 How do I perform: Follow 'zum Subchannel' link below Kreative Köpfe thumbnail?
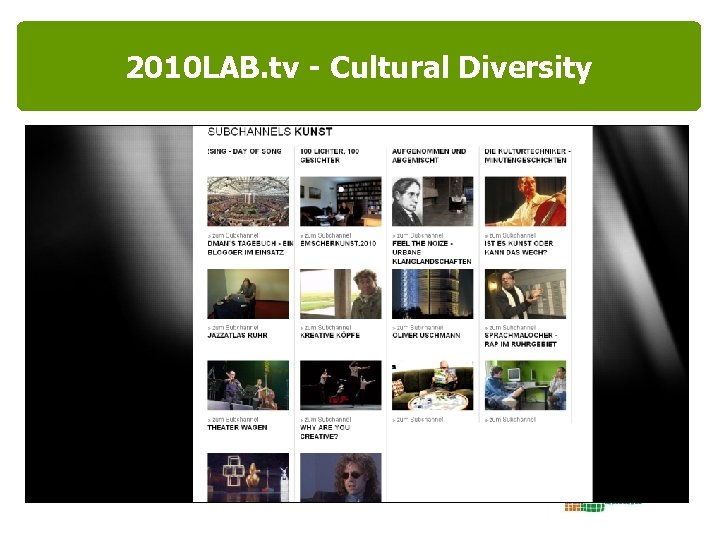coord(326,419)
